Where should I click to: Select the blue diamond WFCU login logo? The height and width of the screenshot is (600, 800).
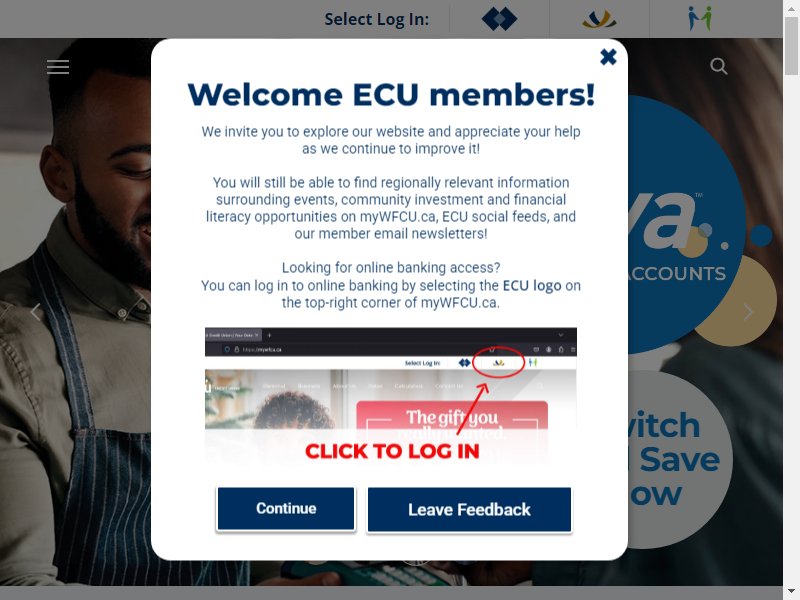[x=499, y=19]
